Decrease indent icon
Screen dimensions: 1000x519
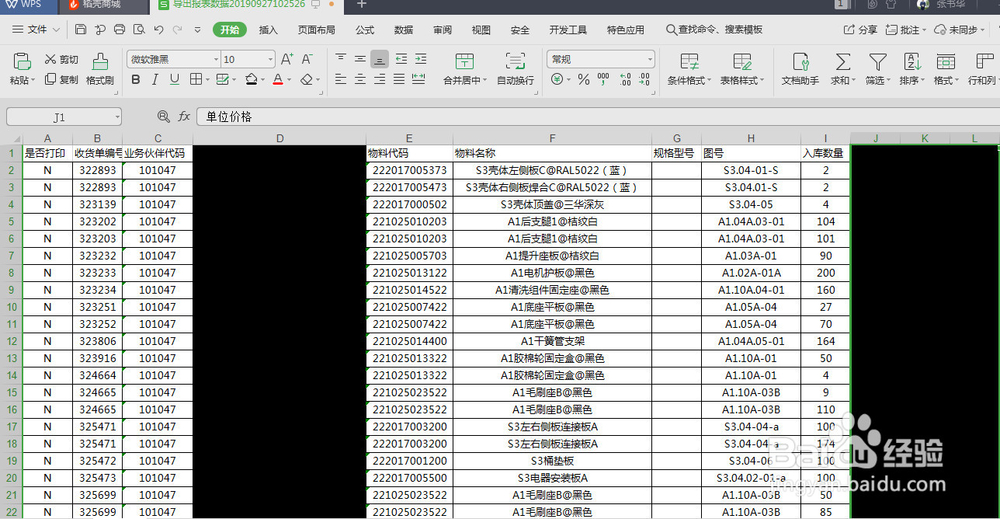401,59
